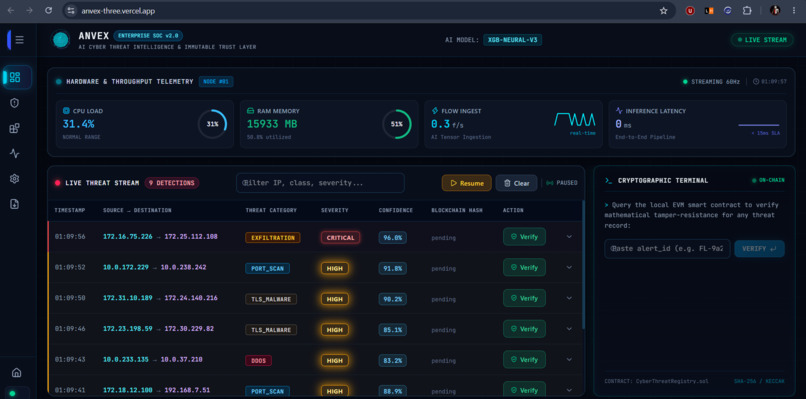
Task: Sort by TIMESTAMP column header
Action: (x=70, y=210)
